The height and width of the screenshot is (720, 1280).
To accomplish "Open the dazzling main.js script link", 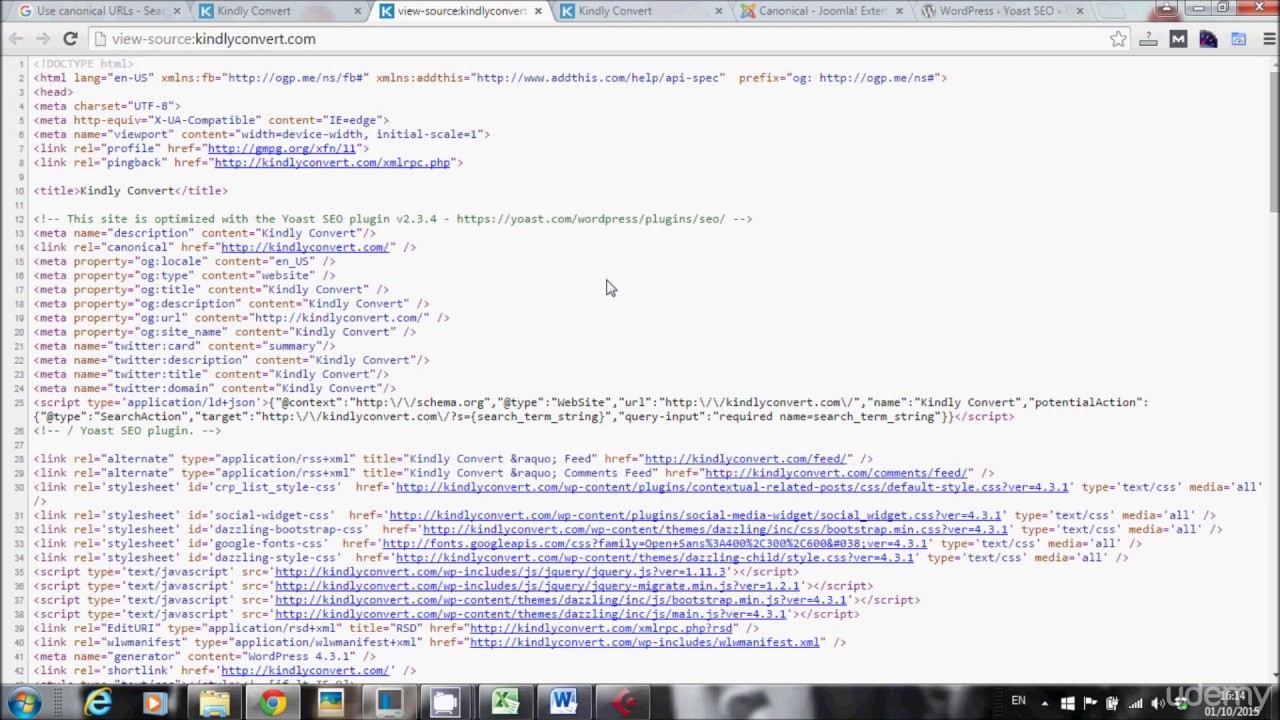I will coord(530,613).
